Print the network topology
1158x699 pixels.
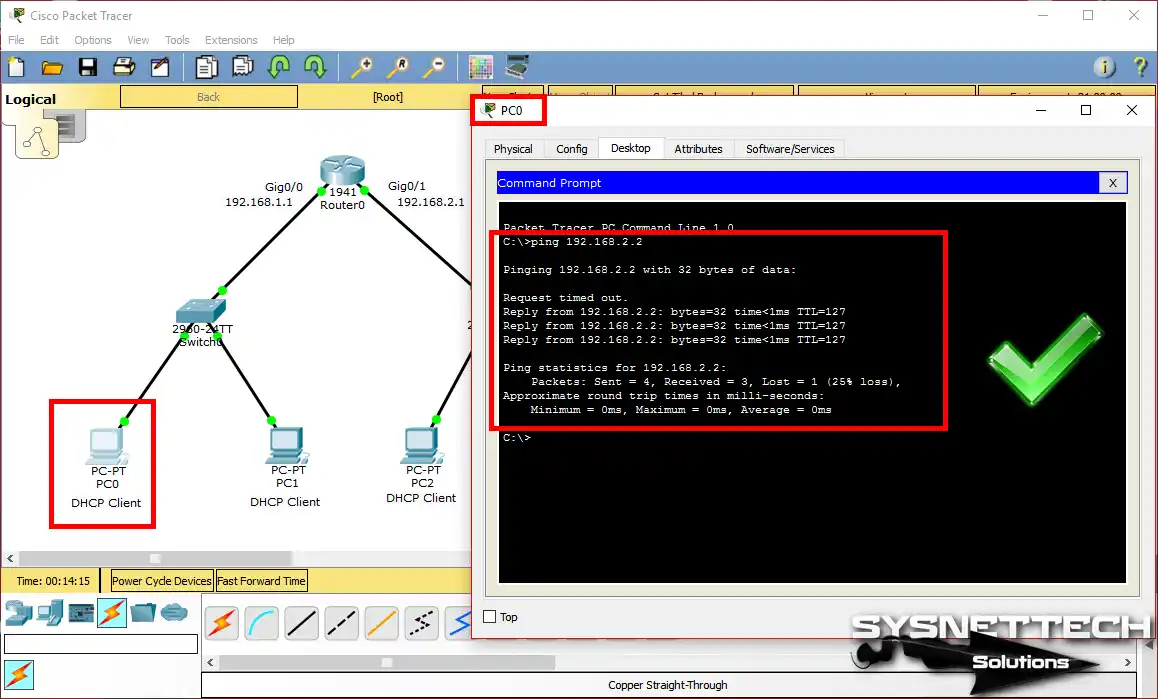pos(124,66)
